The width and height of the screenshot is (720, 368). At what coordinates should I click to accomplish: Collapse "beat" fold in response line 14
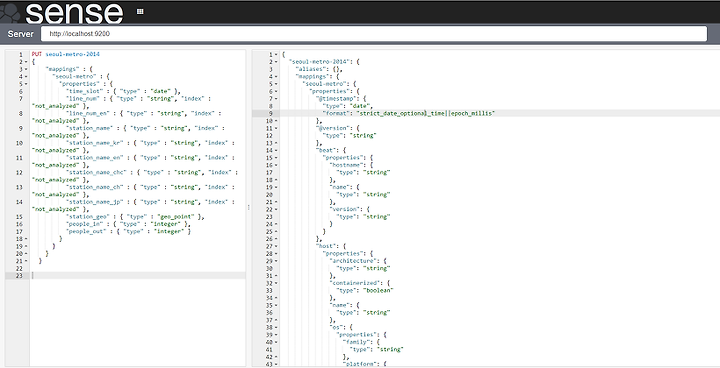[276, 150]
